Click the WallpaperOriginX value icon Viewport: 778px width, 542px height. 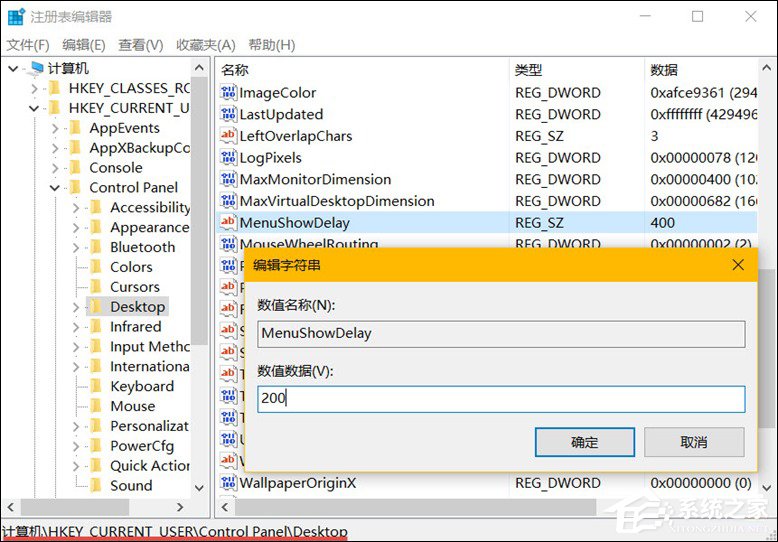pos(228,483)
